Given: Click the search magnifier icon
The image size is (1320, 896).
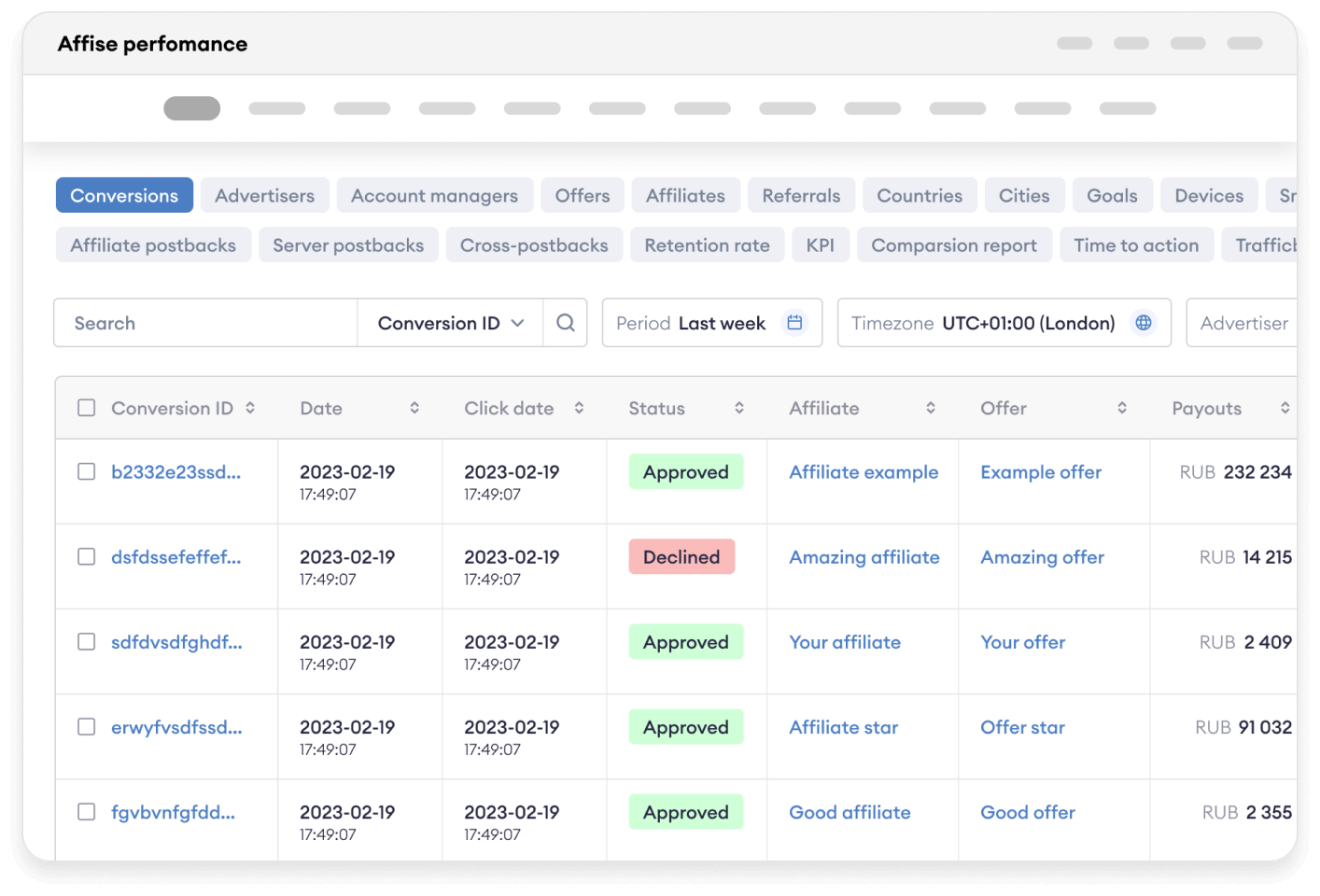Looking at the screenshot, I should click(x=565, y=323).
